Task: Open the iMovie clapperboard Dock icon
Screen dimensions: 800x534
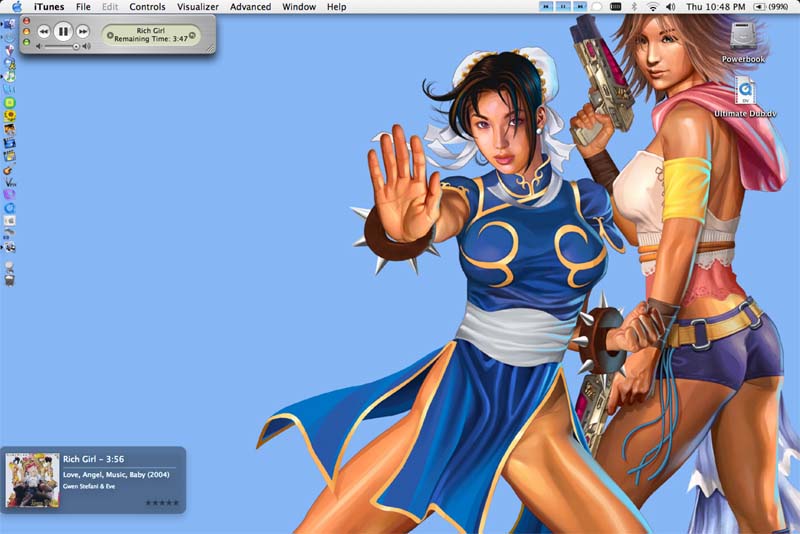Action: pyautogui.click(x=10, y=143)
